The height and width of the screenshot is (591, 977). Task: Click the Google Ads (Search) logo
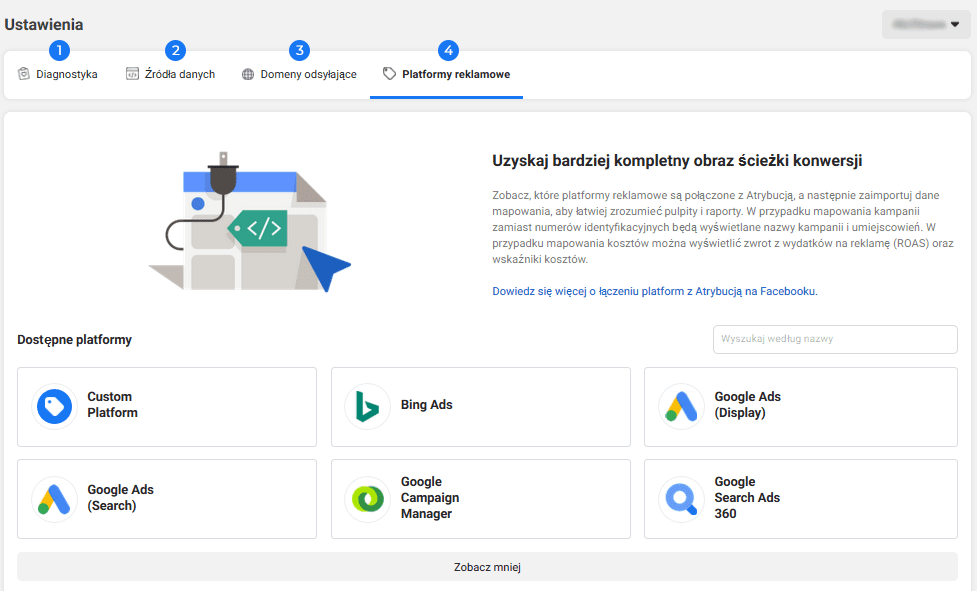53,498
